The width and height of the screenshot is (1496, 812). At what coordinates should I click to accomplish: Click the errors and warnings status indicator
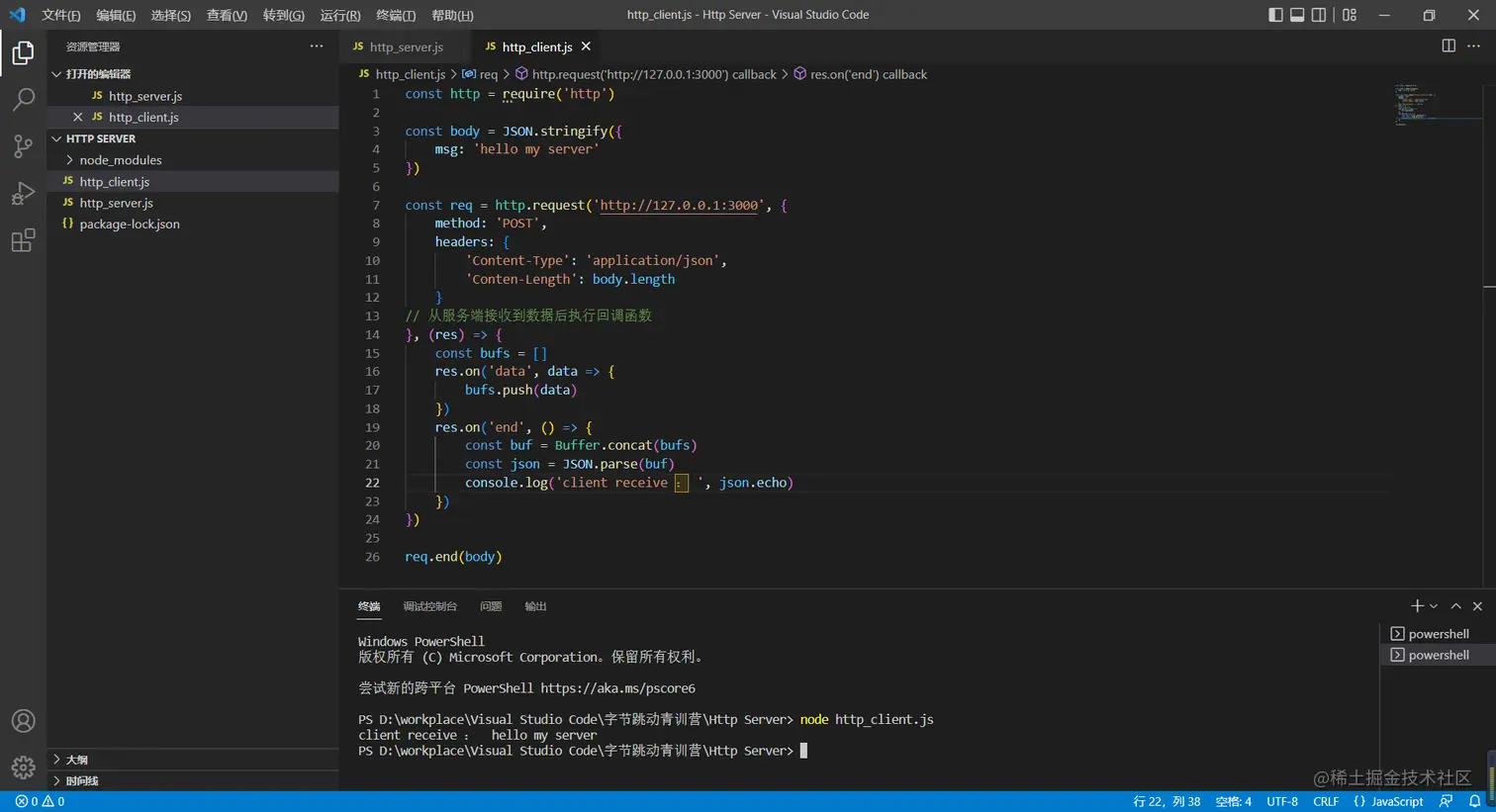[x=40, y=801]
